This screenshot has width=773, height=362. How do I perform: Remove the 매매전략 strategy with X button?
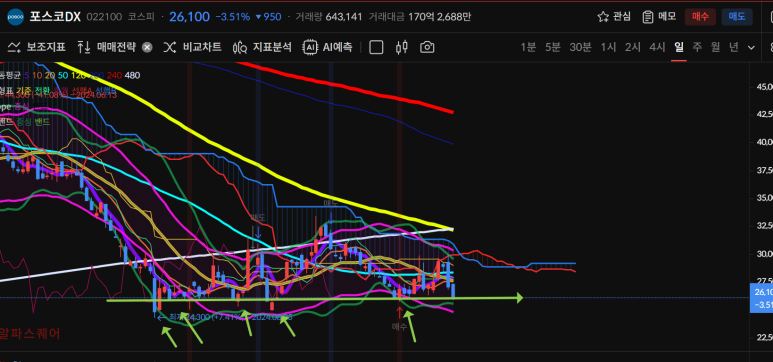point(147,47)
